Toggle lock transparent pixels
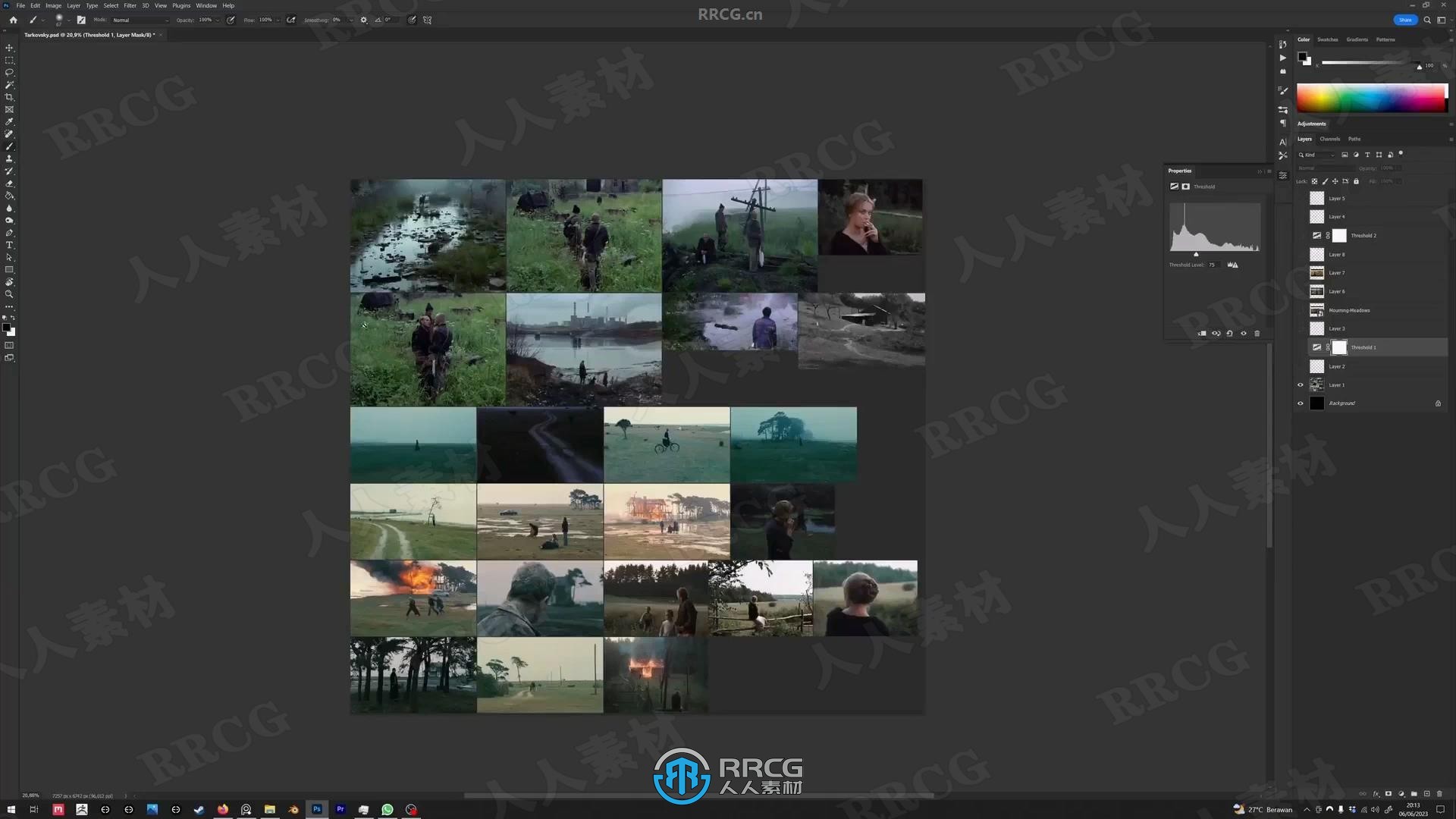 tap(1314, 181)
